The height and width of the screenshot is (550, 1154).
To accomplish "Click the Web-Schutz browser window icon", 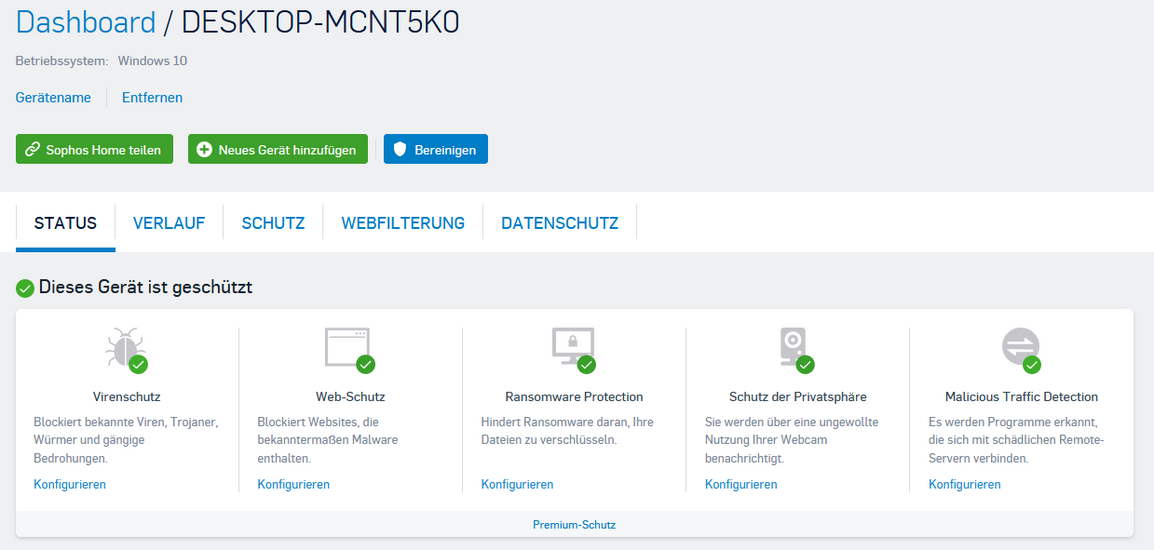I will click(348, 348).
